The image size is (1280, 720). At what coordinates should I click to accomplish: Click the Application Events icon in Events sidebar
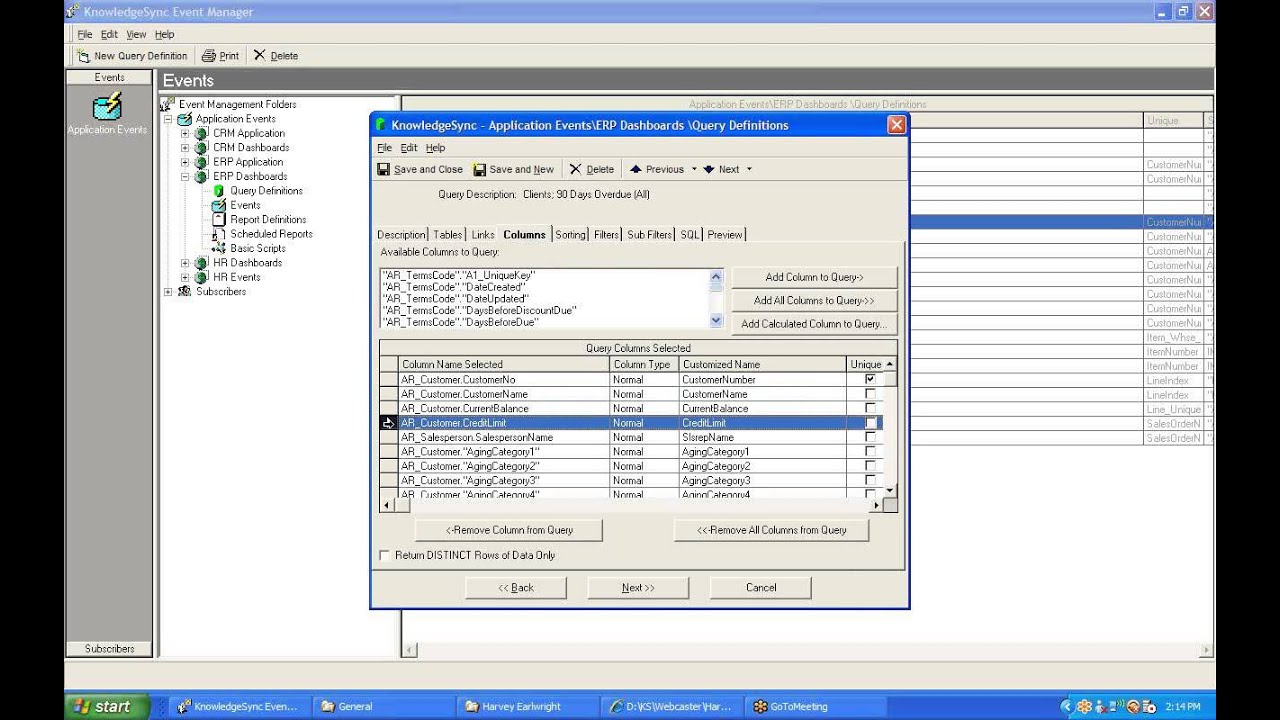(107, 105)
